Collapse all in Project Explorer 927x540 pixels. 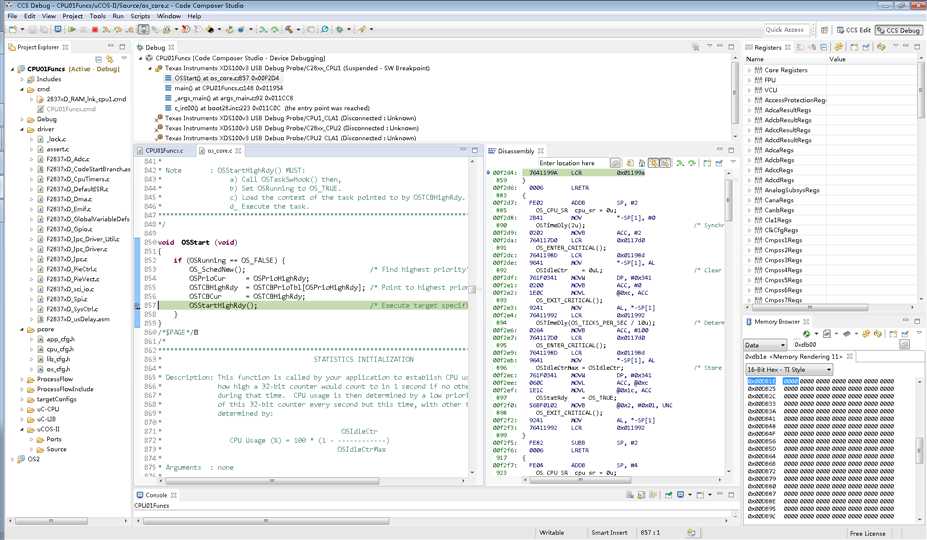coord(98,59)
